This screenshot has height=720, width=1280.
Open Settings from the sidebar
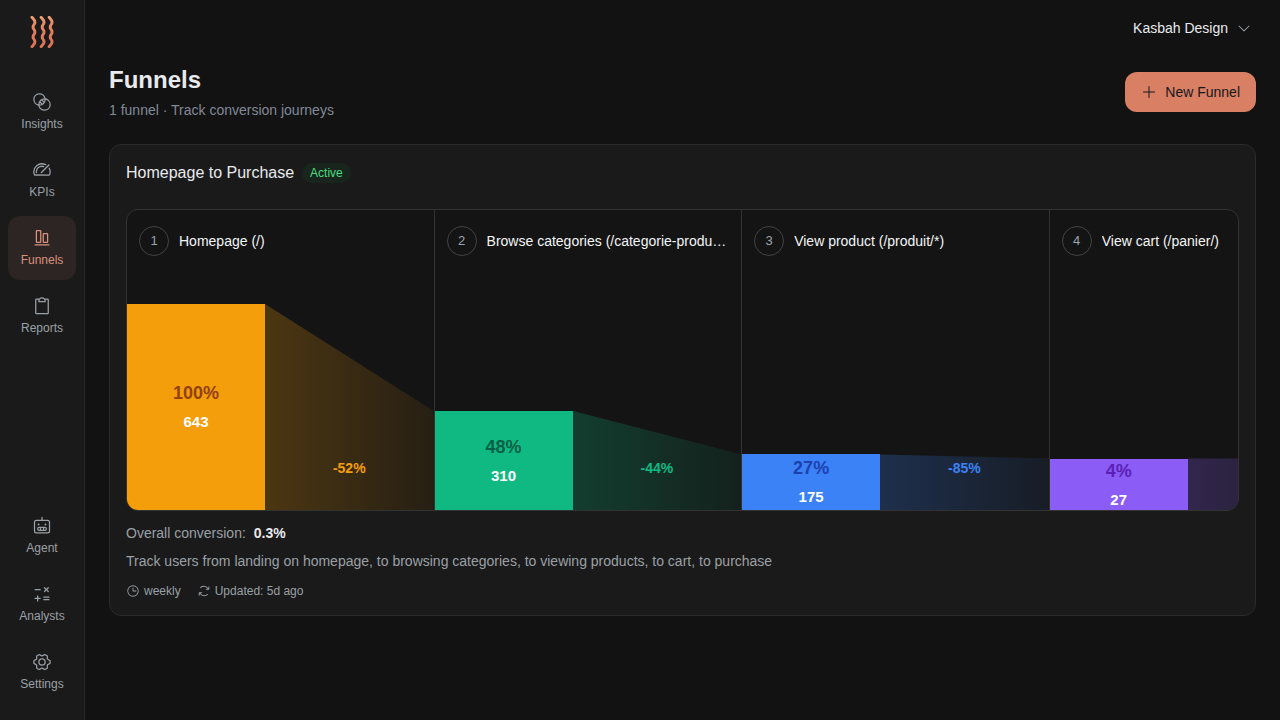click(41, 671)
